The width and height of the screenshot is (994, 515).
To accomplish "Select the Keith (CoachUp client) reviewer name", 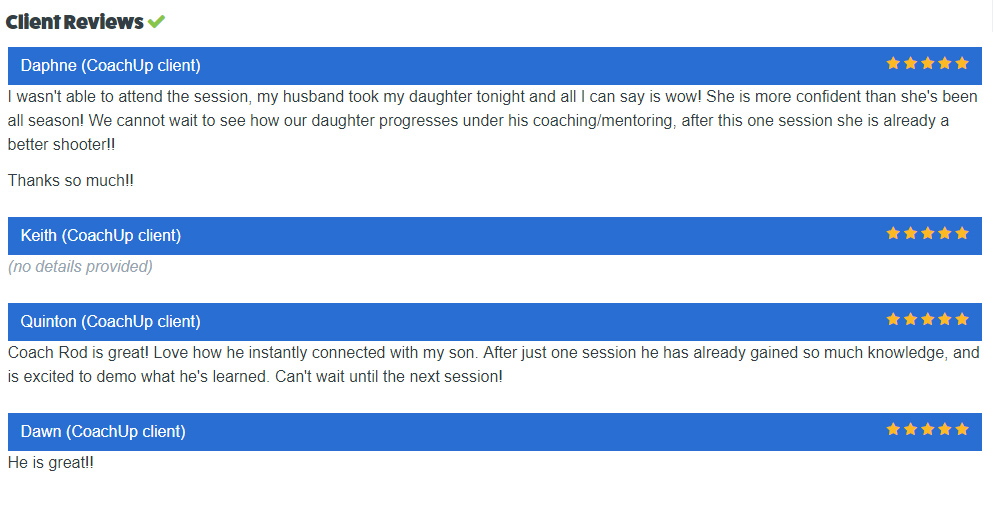I will [101, 235].
